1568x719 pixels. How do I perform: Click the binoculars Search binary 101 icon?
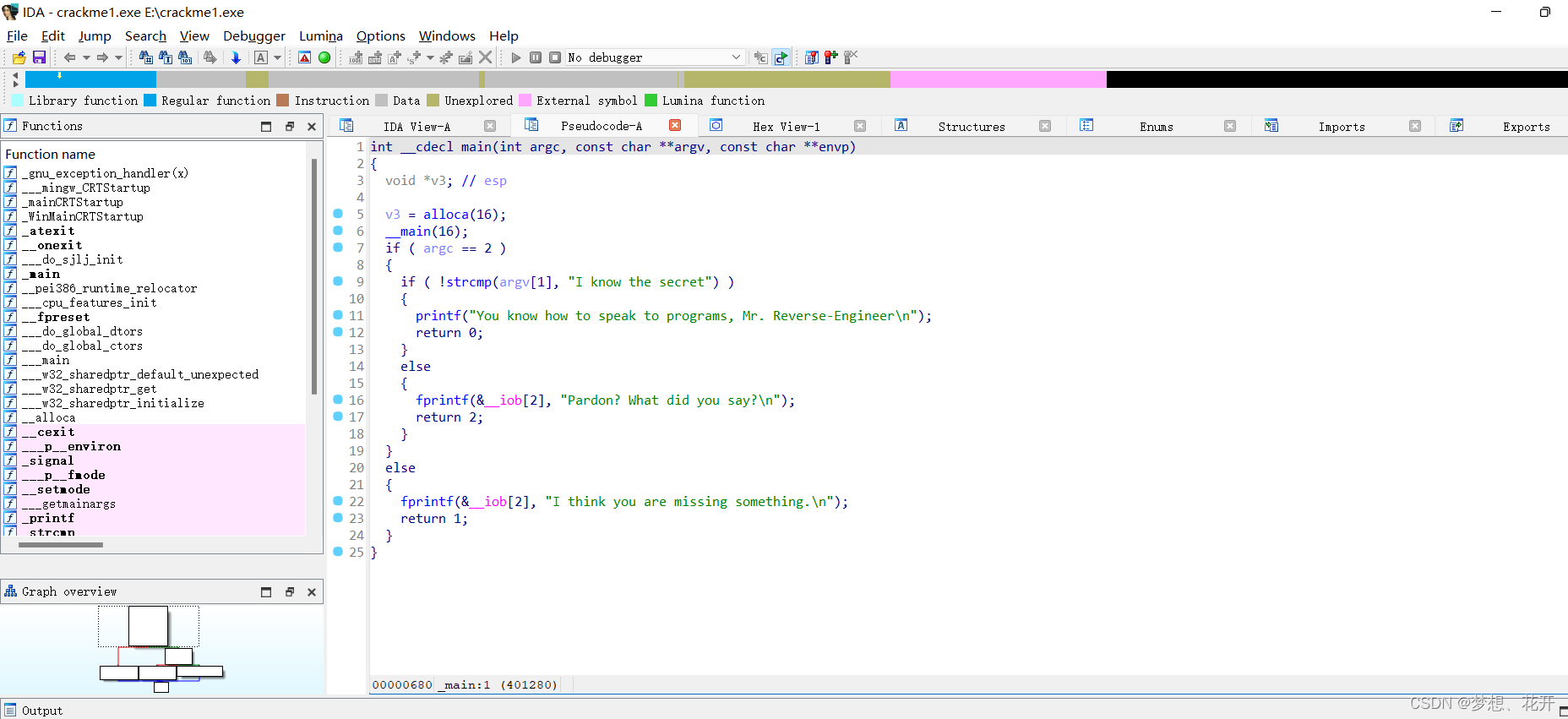click(x=185, y=57)
